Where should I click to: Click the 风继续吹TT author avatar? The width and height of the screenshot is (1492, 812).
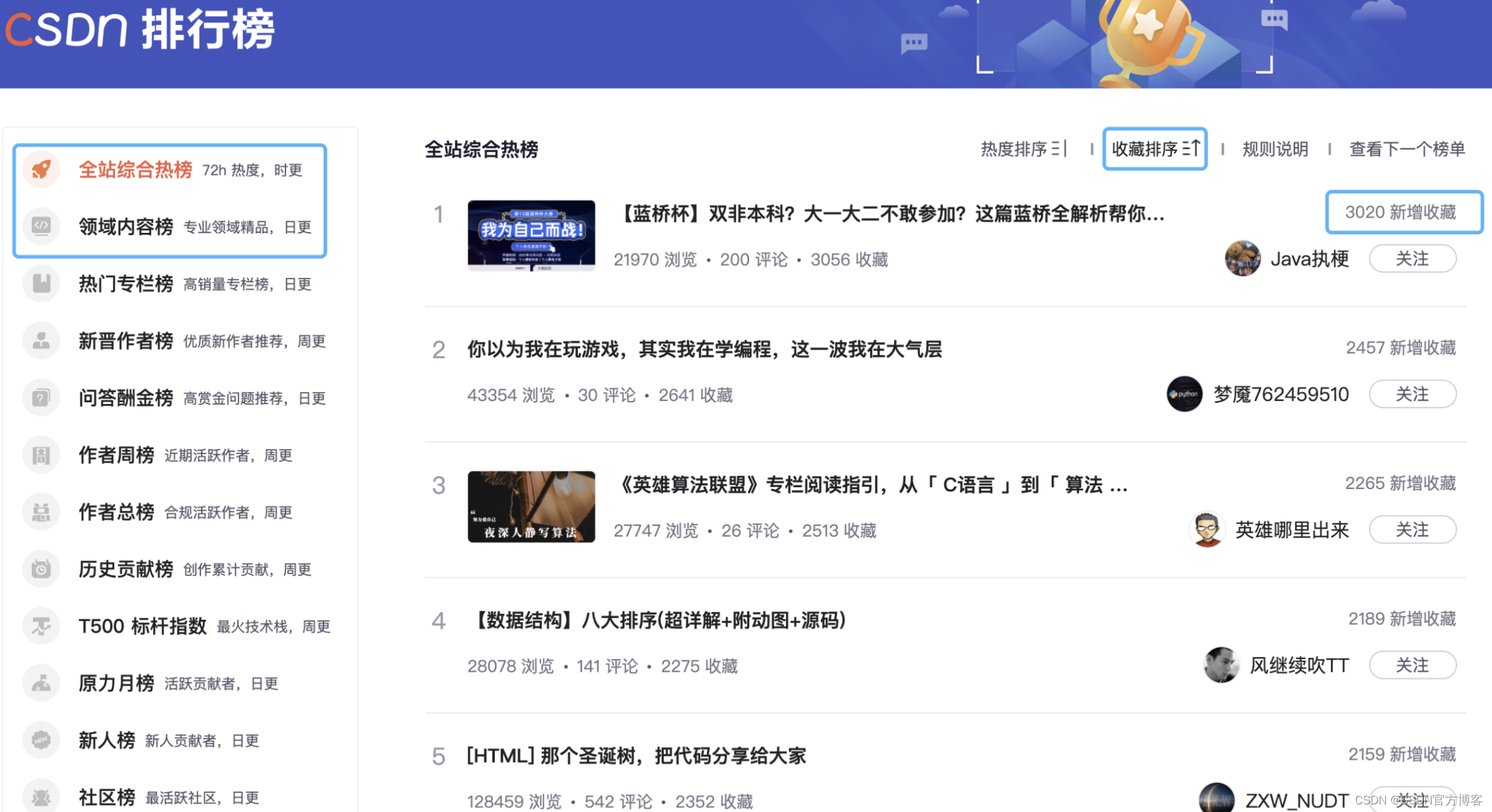pos(1220,665)
